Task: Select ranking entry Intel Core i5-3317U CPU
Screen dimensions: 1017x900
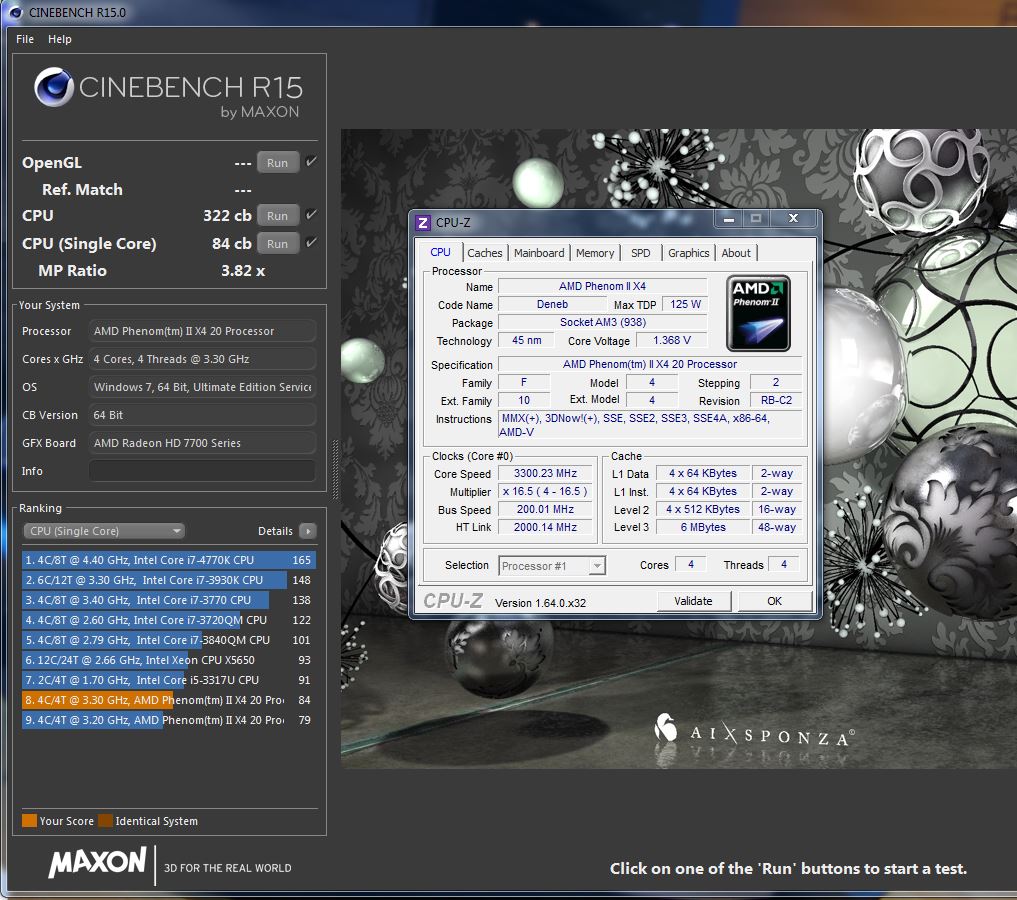Action: coord(168,680)
